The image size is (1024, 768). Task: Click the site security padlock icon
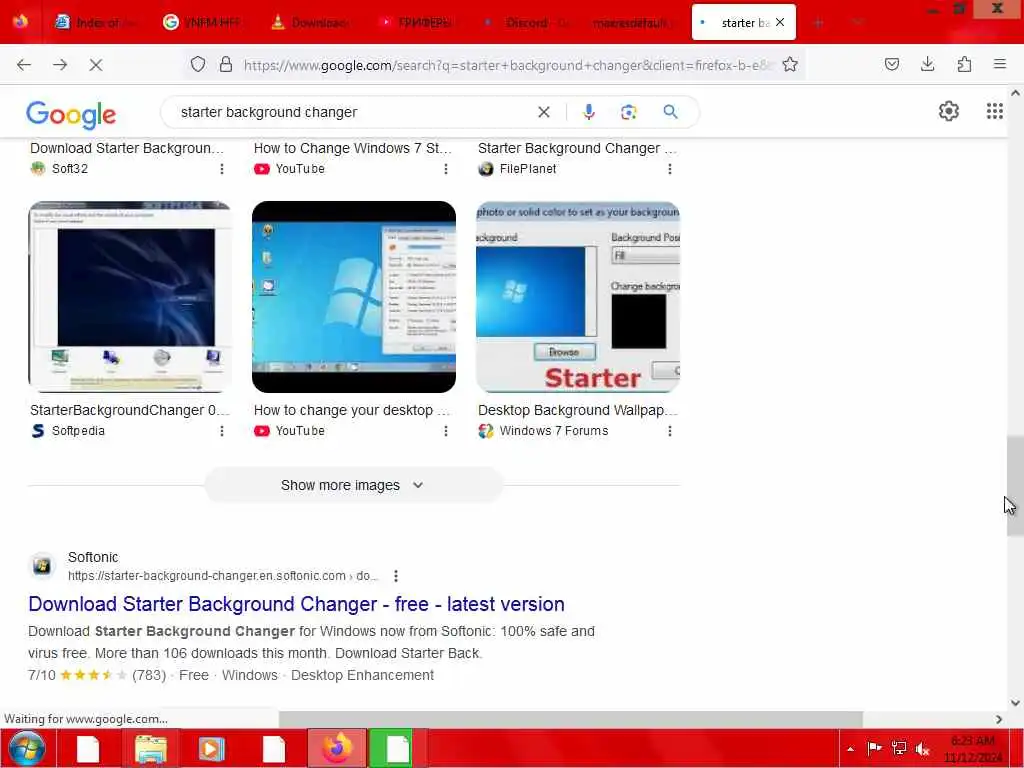click(226, 64)
